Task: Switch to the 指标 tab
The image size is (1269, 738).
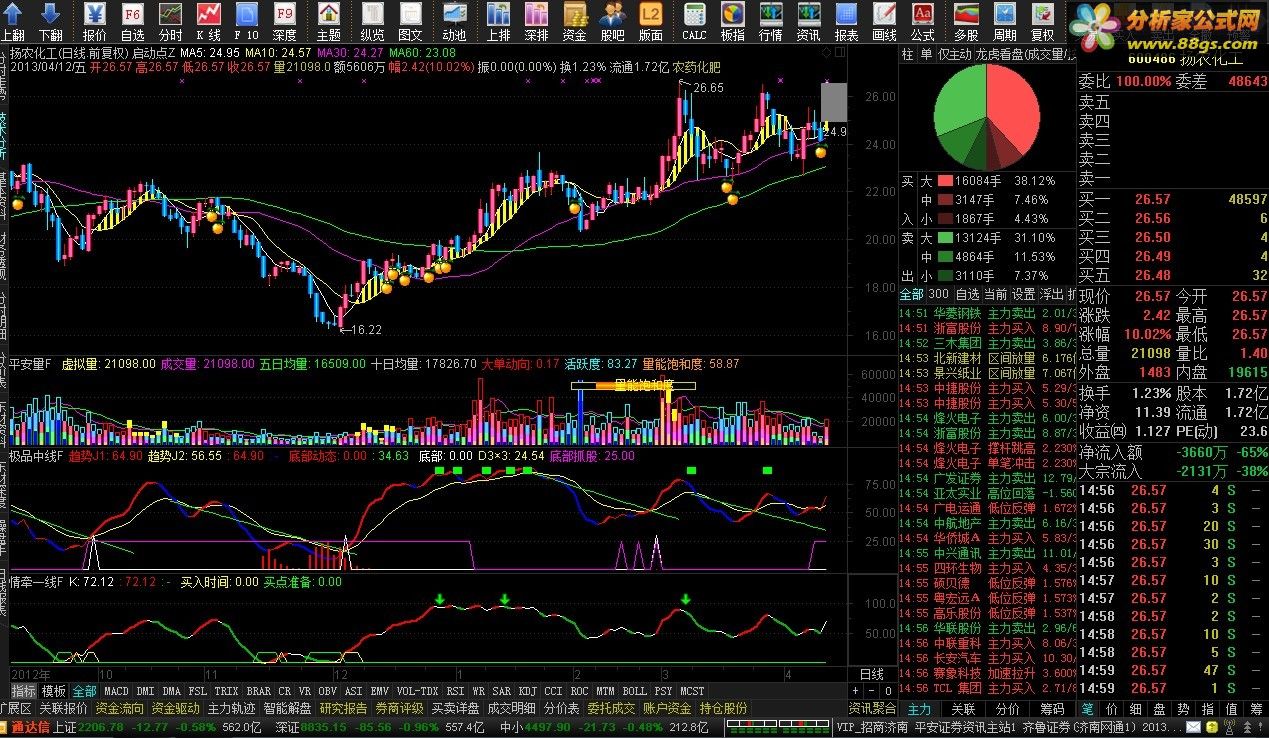Action: (23, 691)
